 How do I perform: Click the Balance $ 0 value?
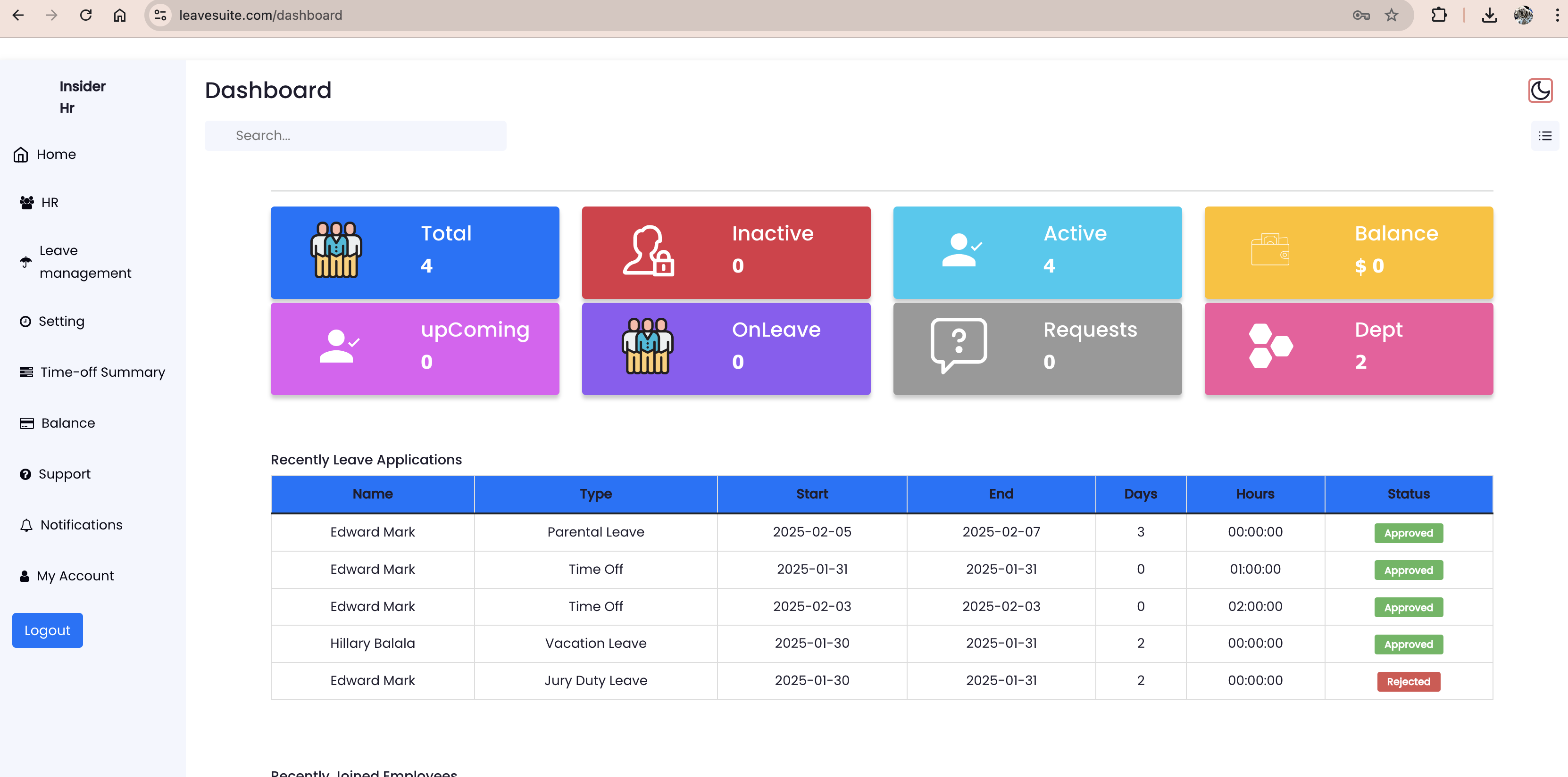[x=1369, y=266]
